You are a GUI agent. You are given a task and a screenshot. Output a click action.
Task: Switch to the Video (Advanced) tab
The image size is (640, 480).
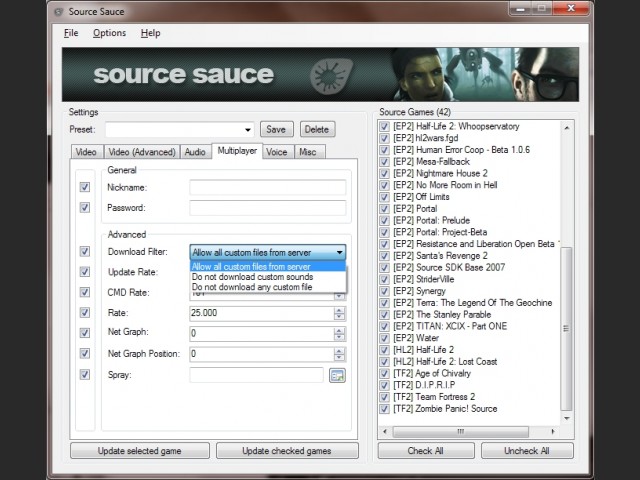142,152
